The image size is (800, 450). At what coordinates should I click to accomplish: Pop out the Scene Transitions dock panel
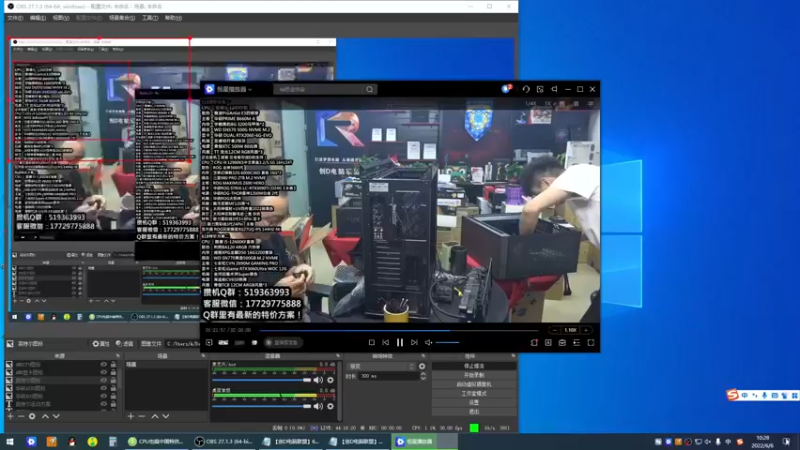tap(423, 356)
